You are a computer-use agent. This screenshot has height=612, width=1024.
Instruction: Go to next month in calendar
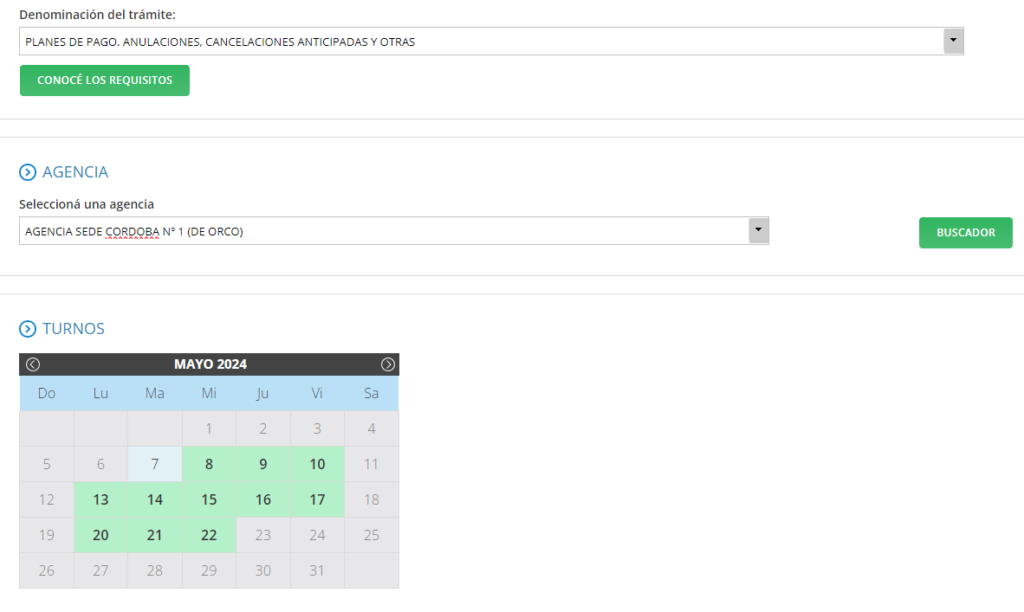(x=388, y=364)
